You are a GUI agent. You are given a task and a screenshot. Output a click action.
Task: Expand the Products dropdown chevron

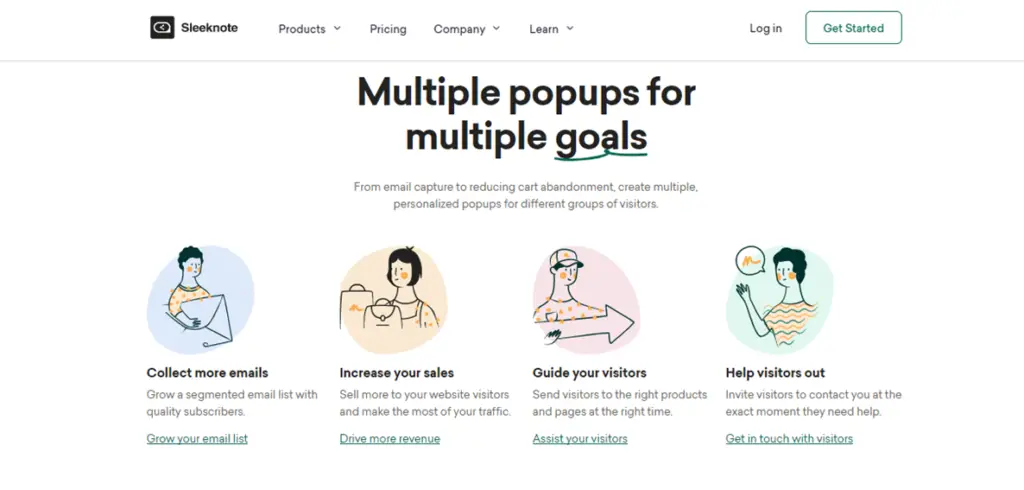click(x=337, y=28)
